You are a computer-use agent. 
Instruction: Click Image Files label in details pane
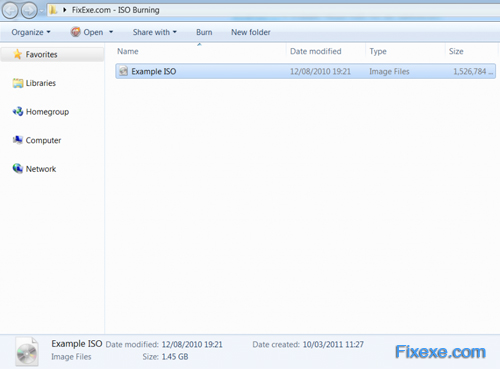click(x=71, y=357)
